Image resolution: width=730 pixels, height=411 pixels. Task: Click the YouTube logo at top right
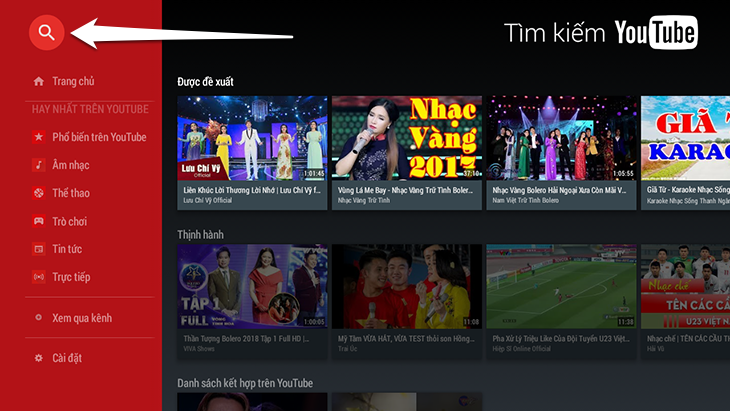(655, 33)
